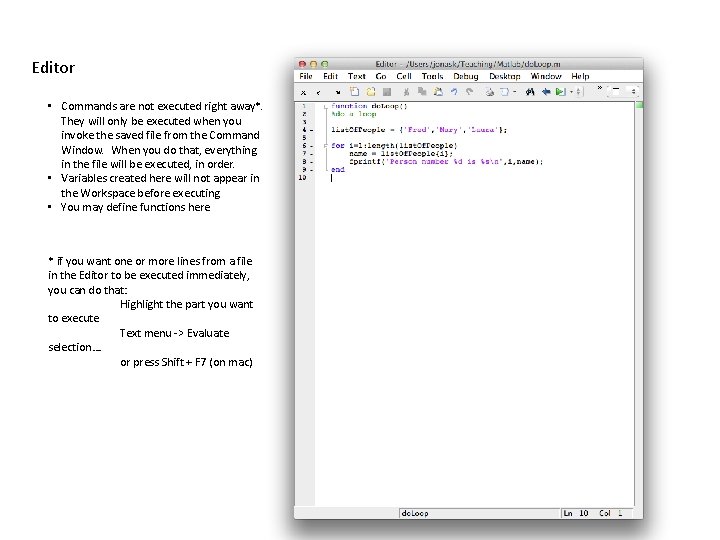Click the green code analyzer indicator square

[x=639, y=106]
